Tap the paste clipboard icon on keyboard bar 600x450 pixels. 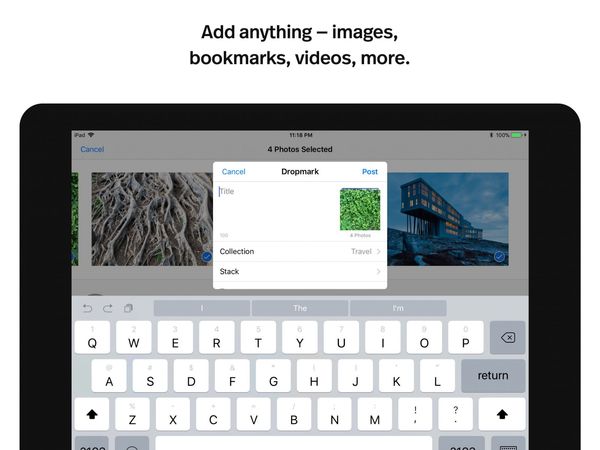[128, 308]
